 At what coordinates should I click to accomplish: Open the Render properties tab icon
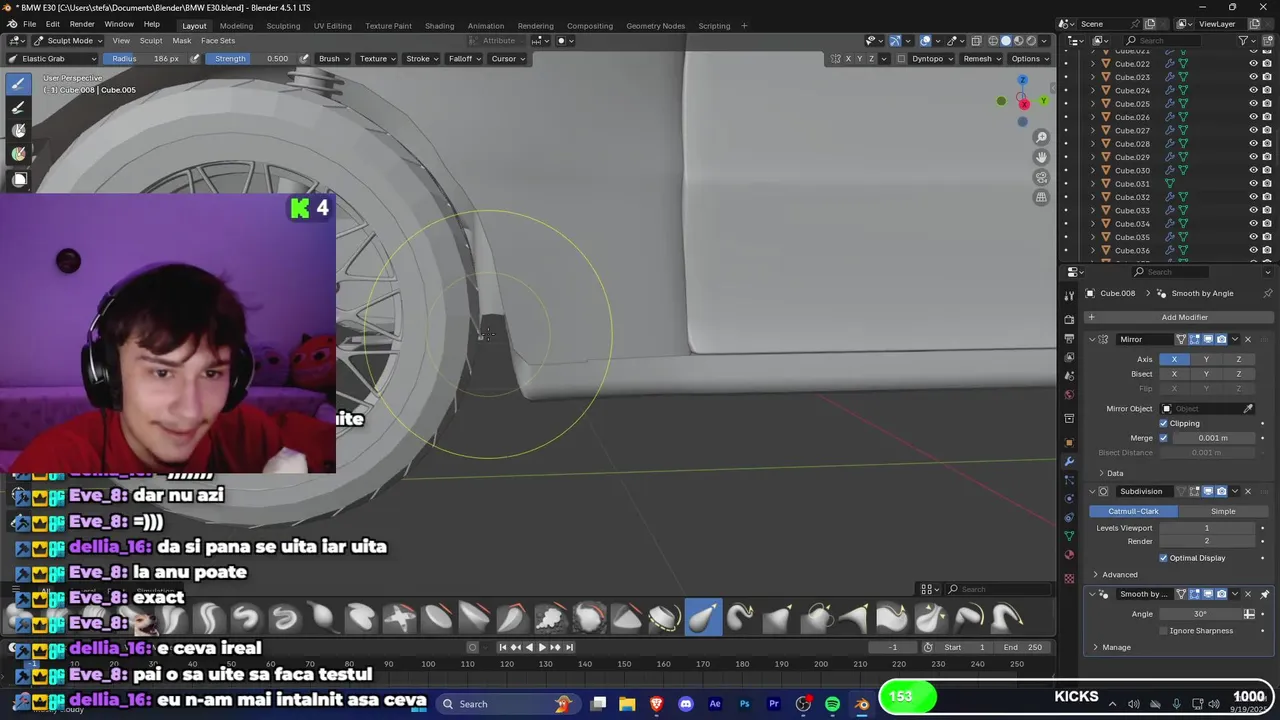[1069, 319]
